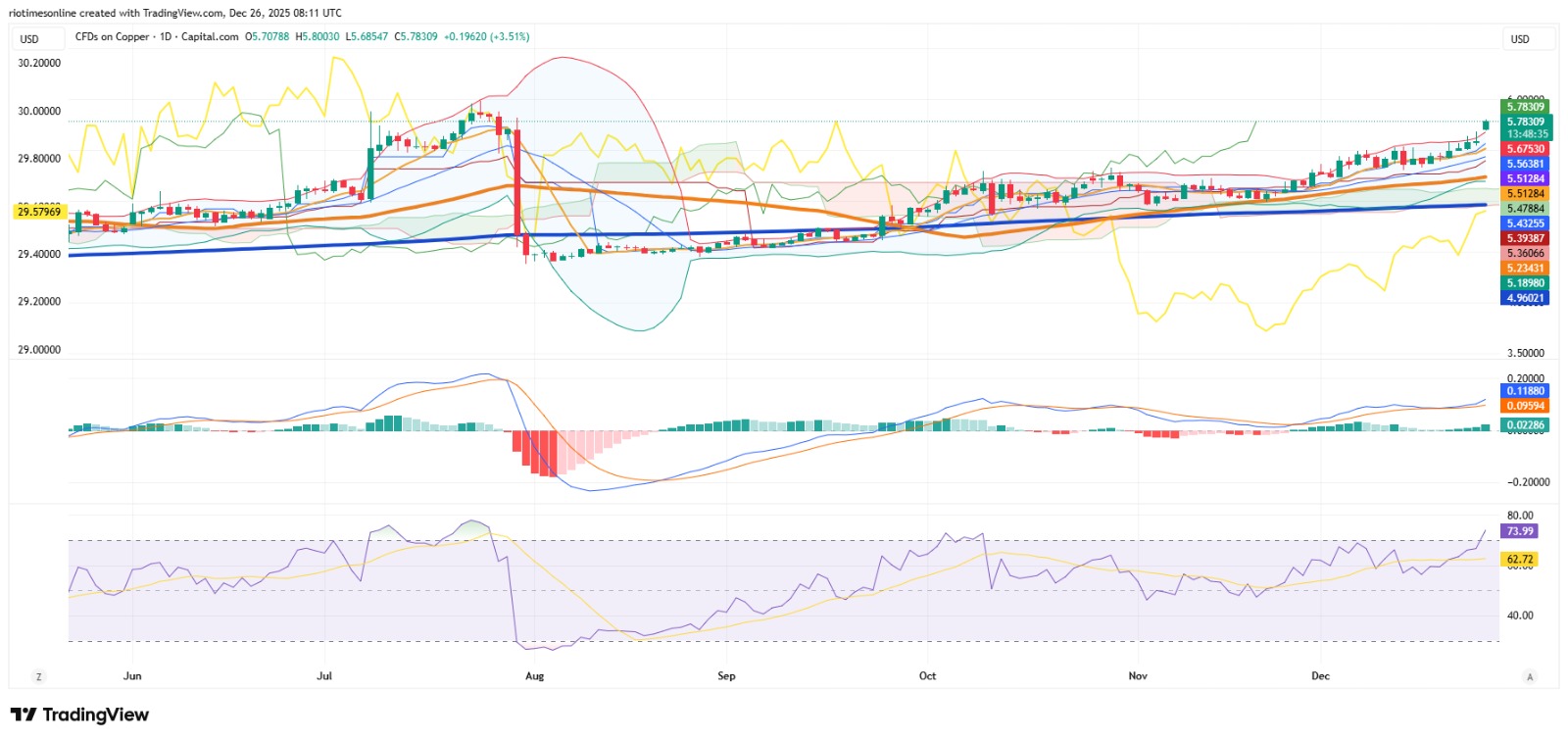The image size is (1568, 741).
Task: Click the dark blue 4.96021 price label
Action: (1526, 298)
